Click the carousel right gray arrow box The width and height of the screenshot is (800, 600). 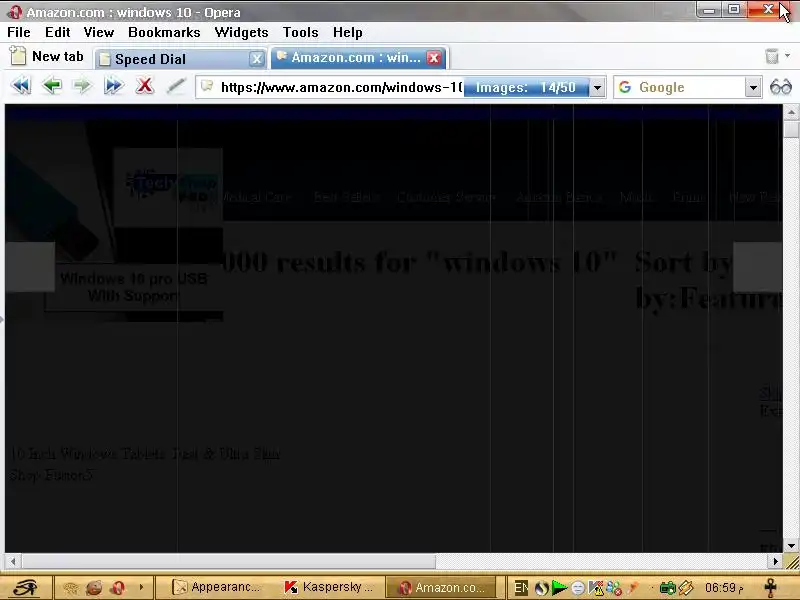tap(758, 267)
